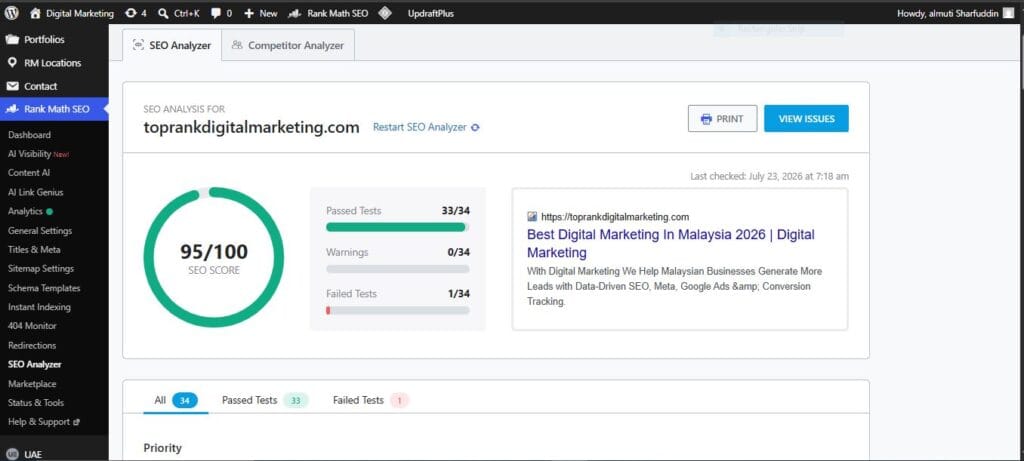Open Titles & Meta submenu item
Viewport: 1024px width, 461px height.
34,249
